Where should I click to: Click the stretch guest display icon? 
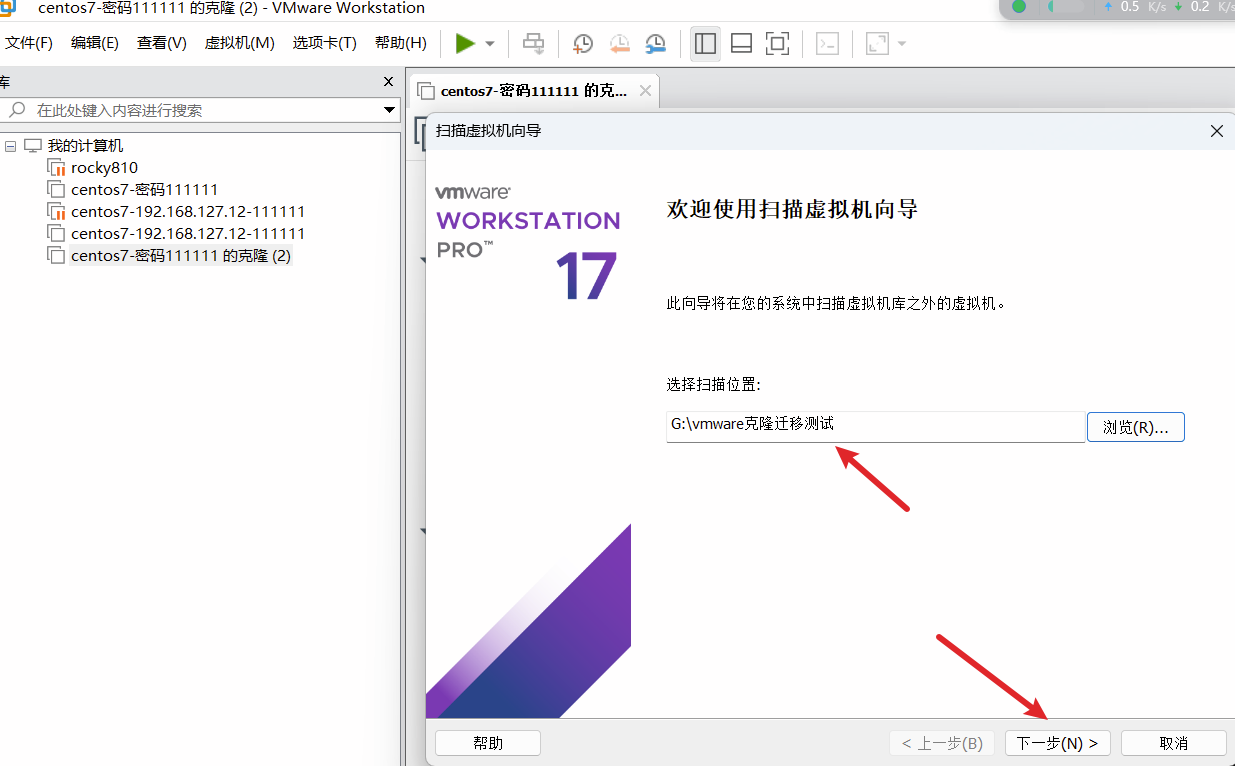pyautogui.click(x=877, y=43)
